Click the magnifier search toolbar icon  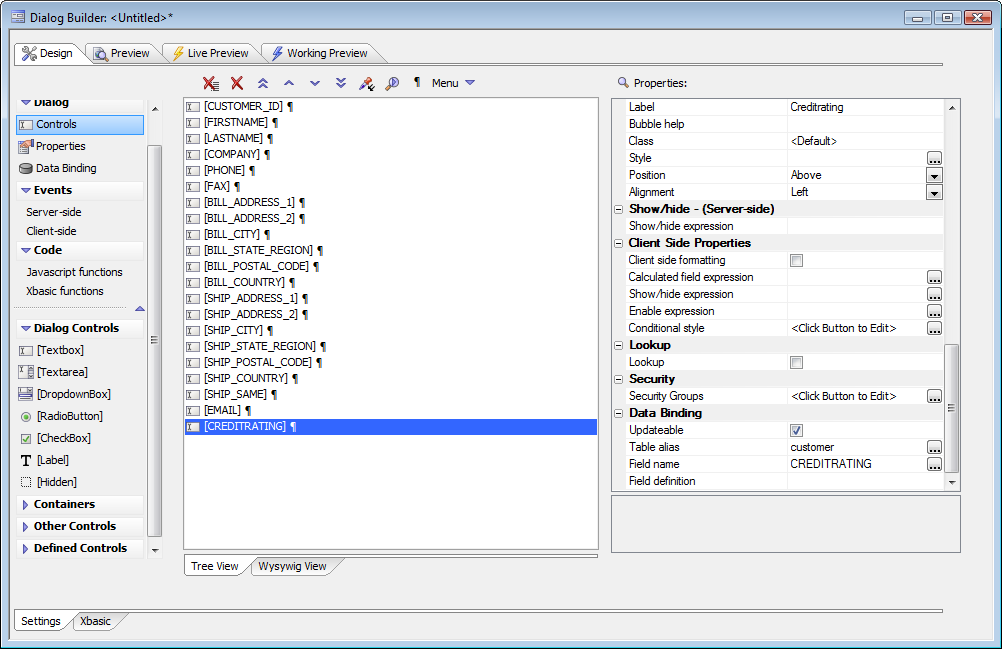click(392, 83)
